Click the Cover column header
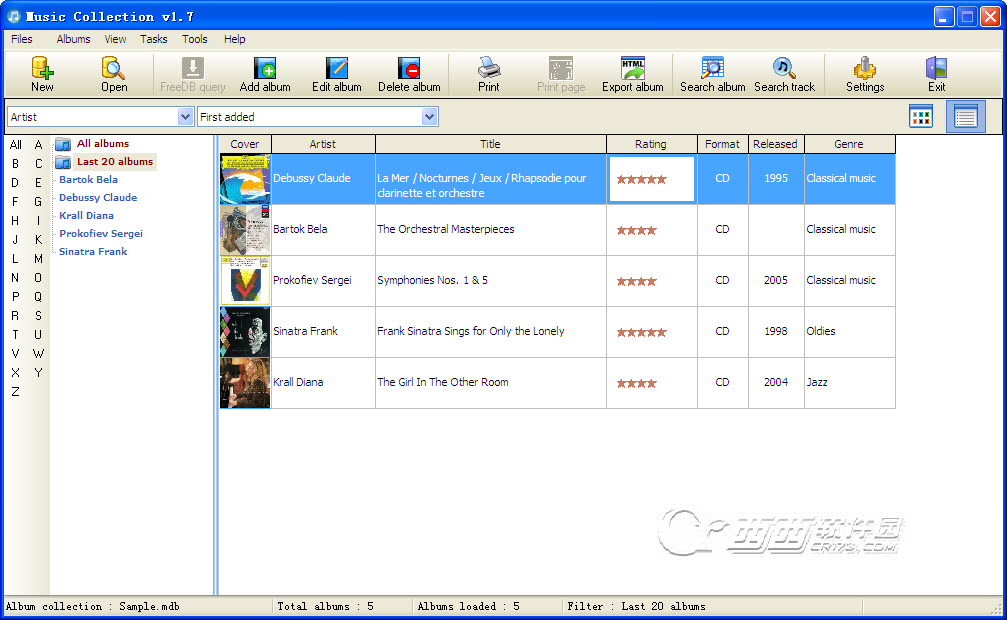Viewport: 1007px width, 620px height. (245, 144)
